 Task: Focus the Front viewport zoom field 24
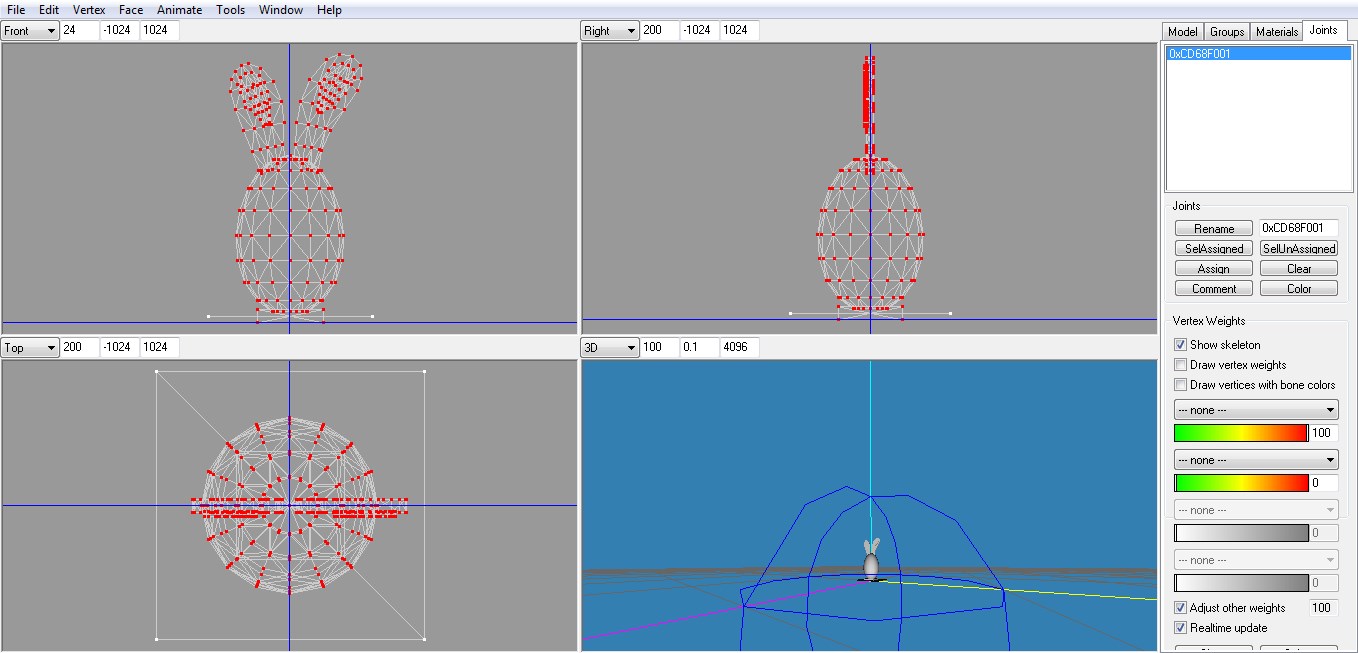(80, 31)
